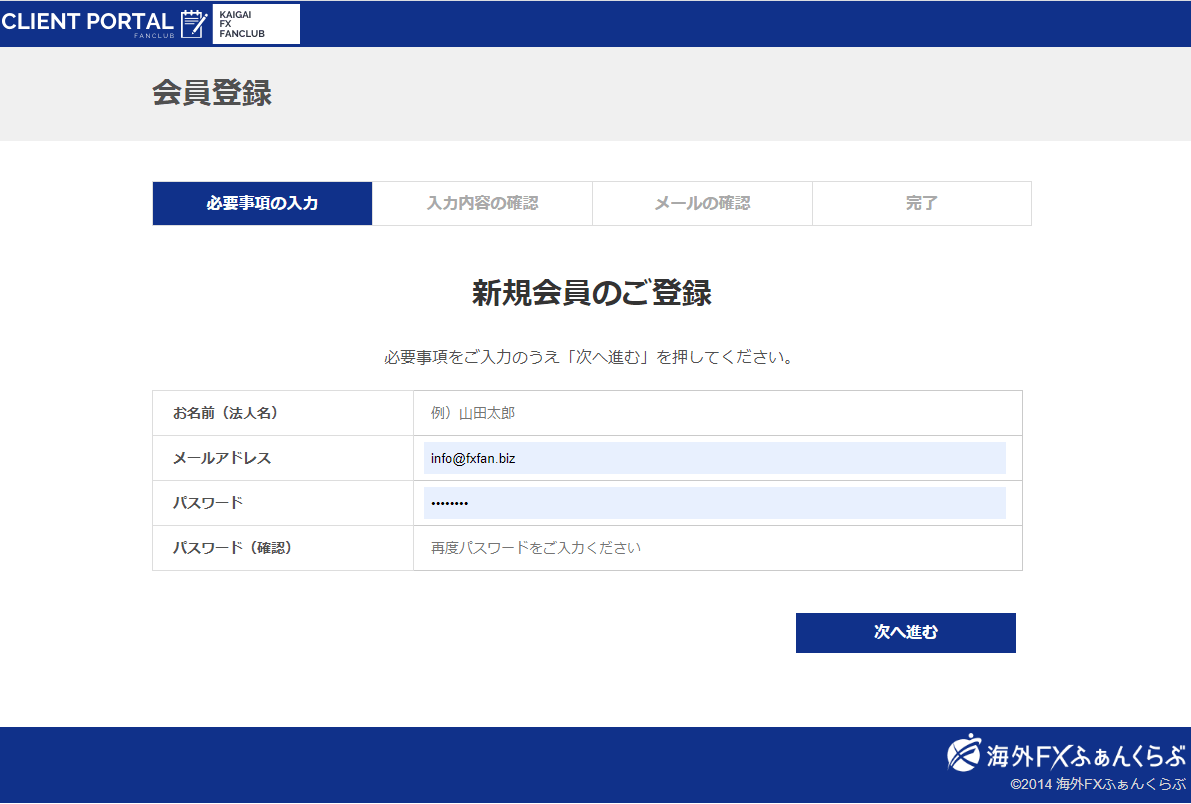Select the メールの確認 step tab
The width and height of the screenshot is (1191, 804).
(x=703, y=204)
